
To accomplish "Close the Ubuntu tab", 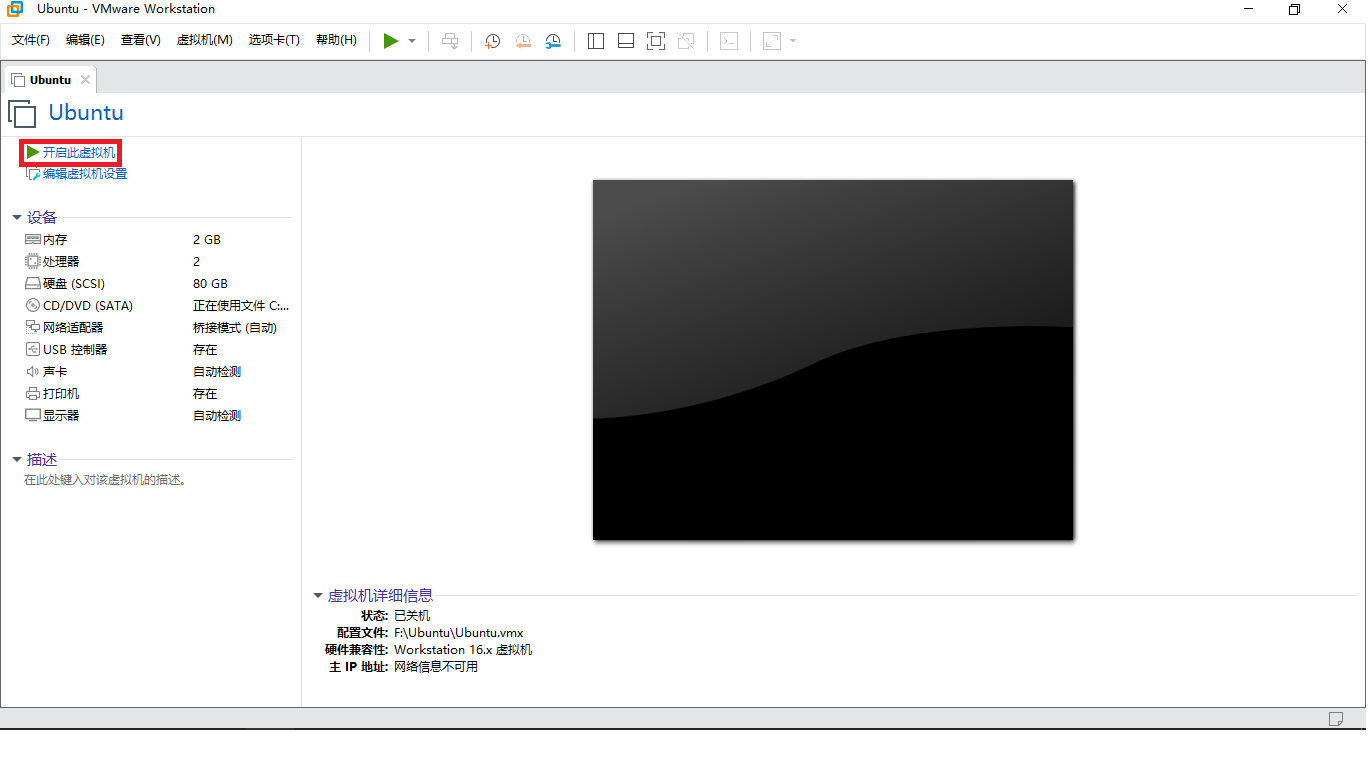I will [86, 80].
